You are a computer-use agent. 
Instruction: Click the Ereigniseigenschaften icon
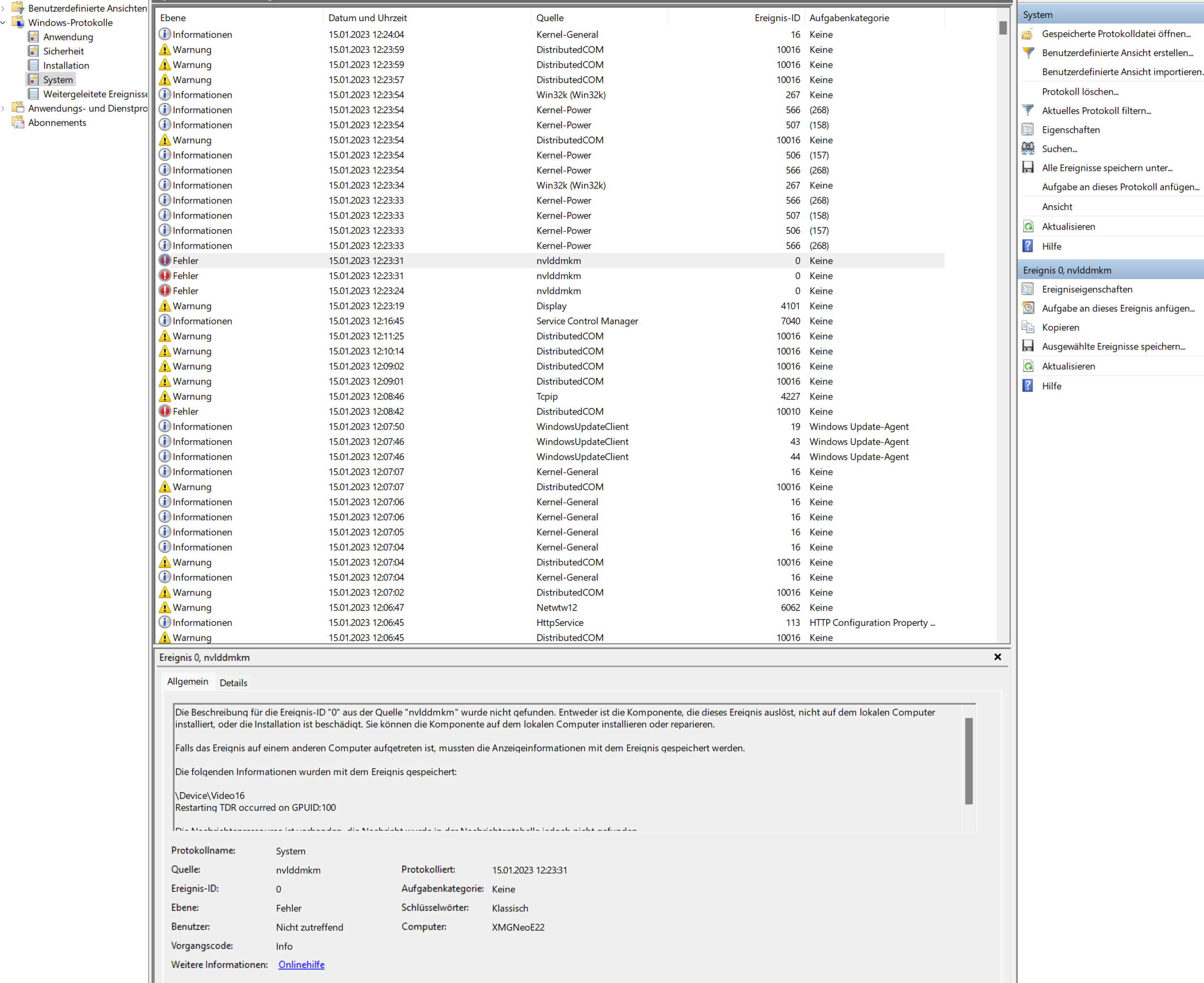point(1028,289)
